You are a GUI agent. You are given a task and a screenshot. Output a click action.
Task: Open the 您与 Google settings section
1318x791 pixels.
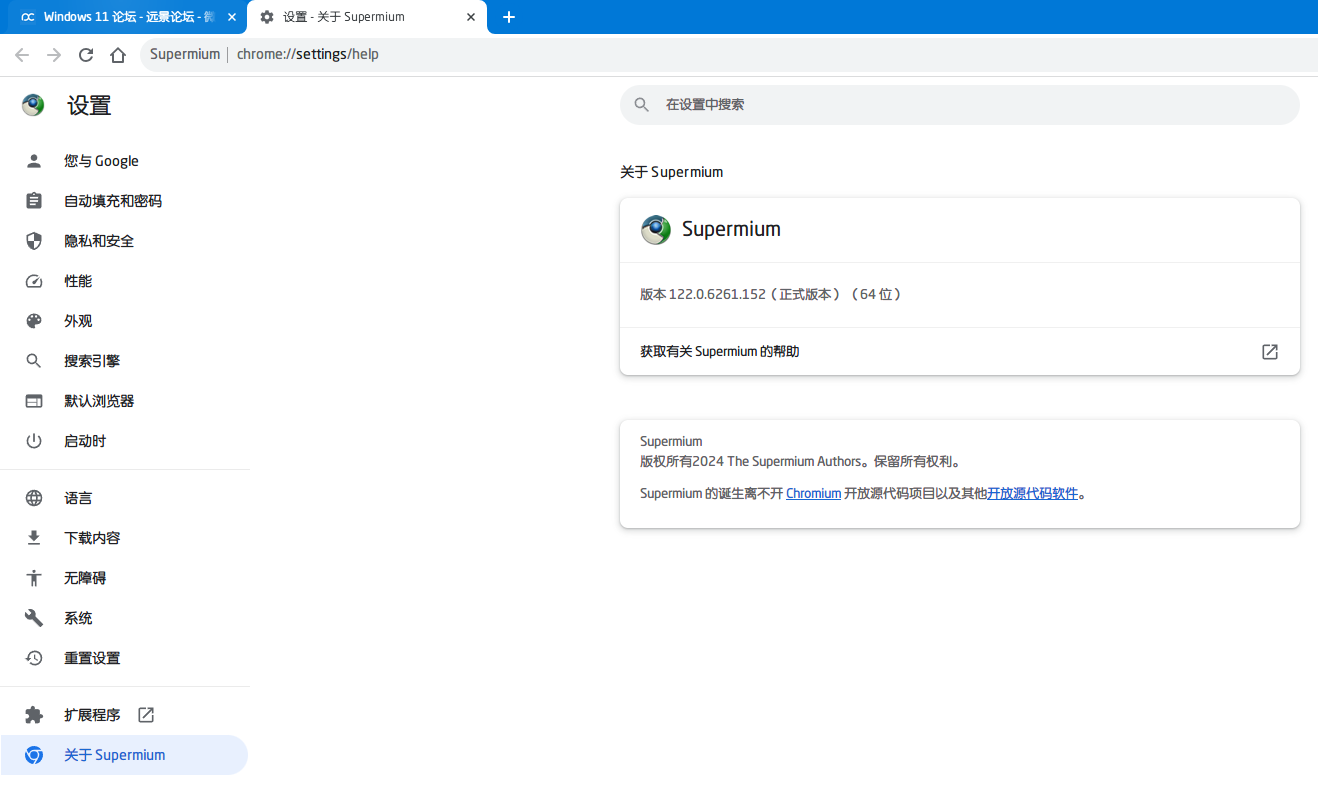pyautogui.click(x=124, y=161)
